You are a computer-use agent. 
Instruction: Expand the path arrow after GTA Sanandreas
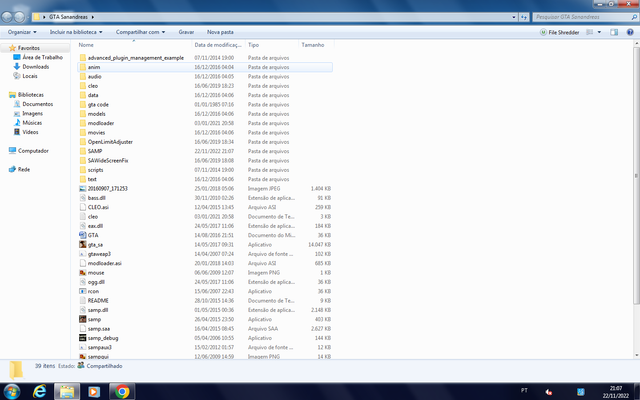[x=93, y=17]
